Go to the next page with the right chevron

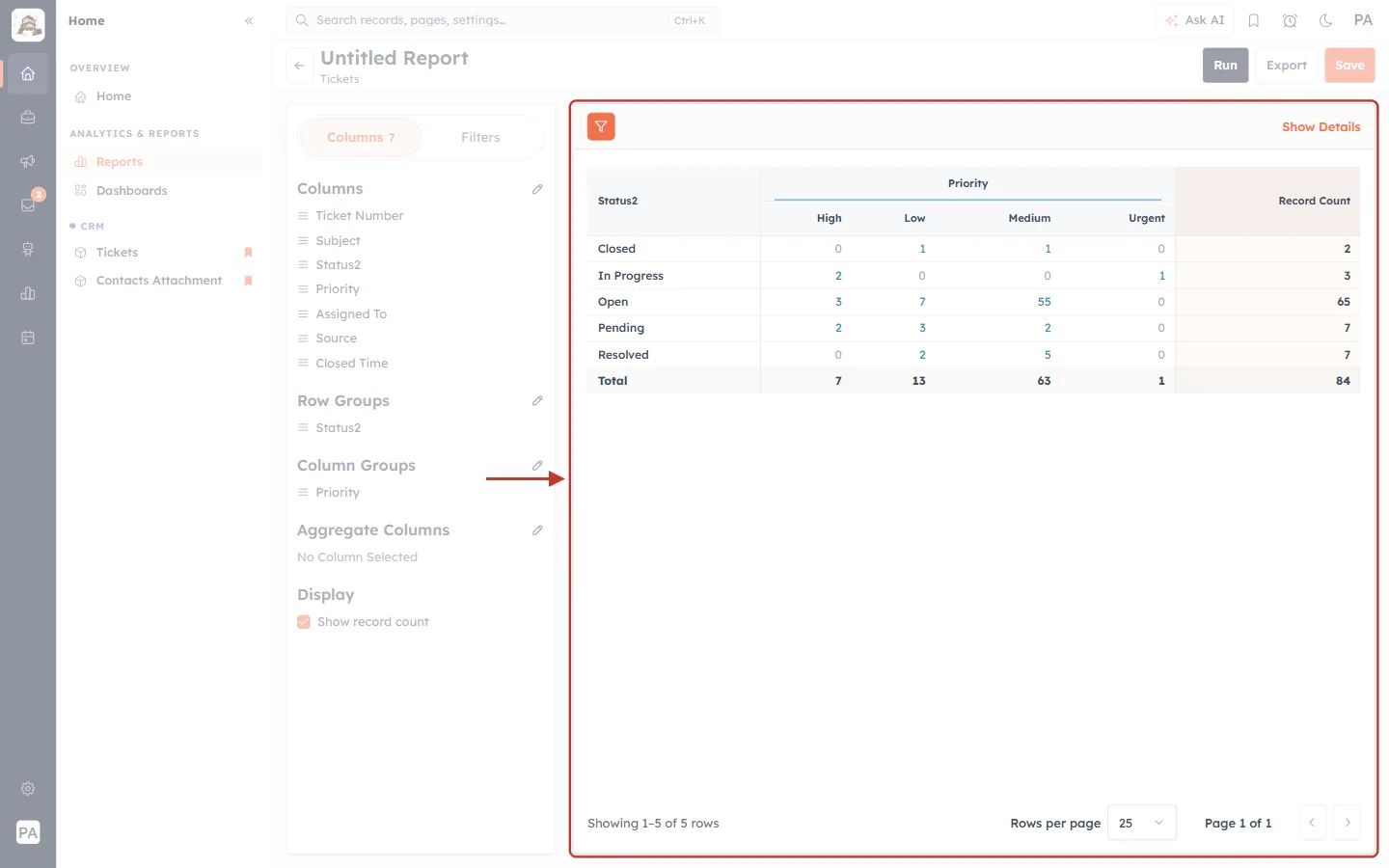1348,823
